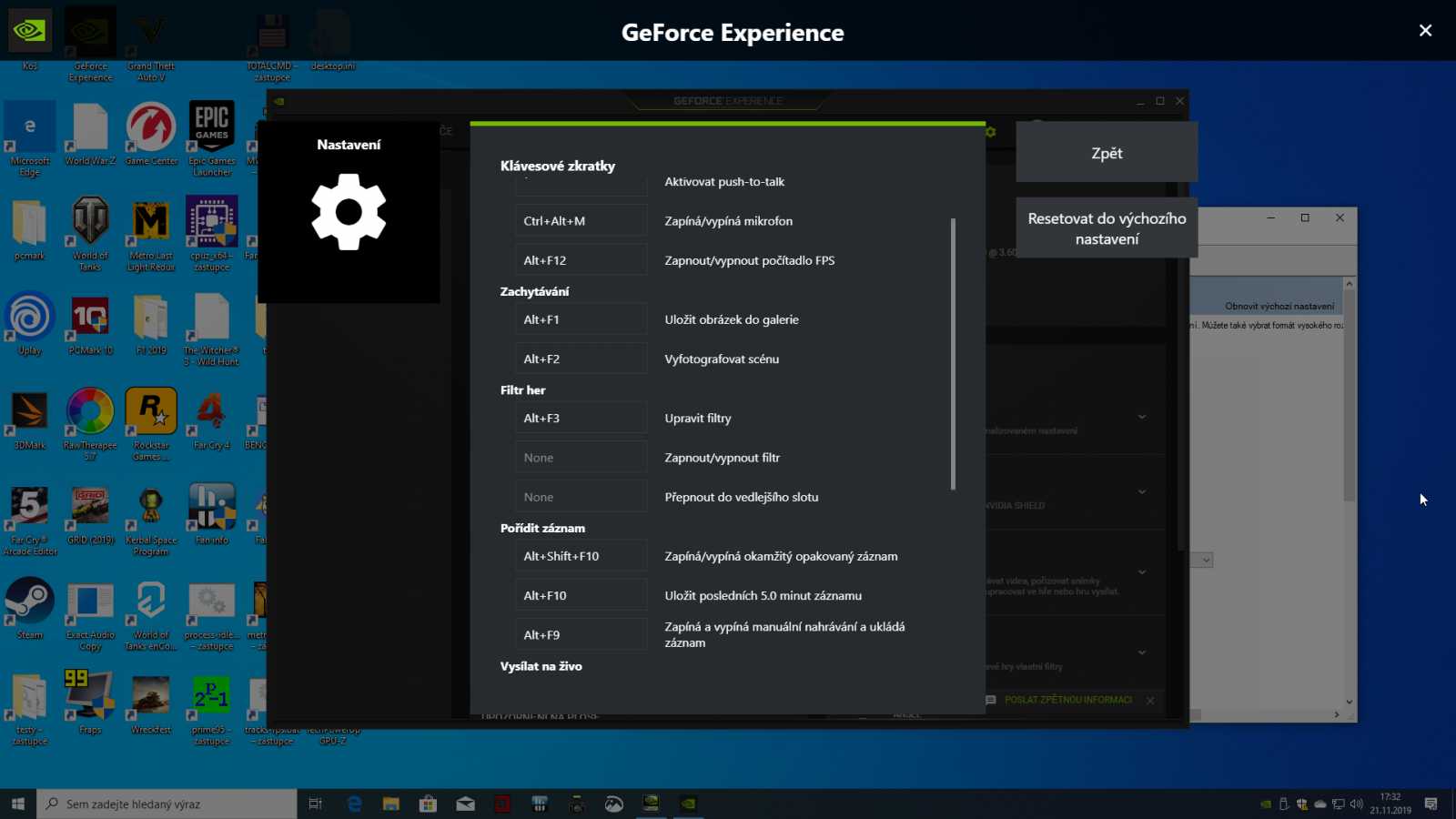Click Obnovit výchozí nastavení in background window
This screenshot has width=1456, height=819.
pos(1279,306)
